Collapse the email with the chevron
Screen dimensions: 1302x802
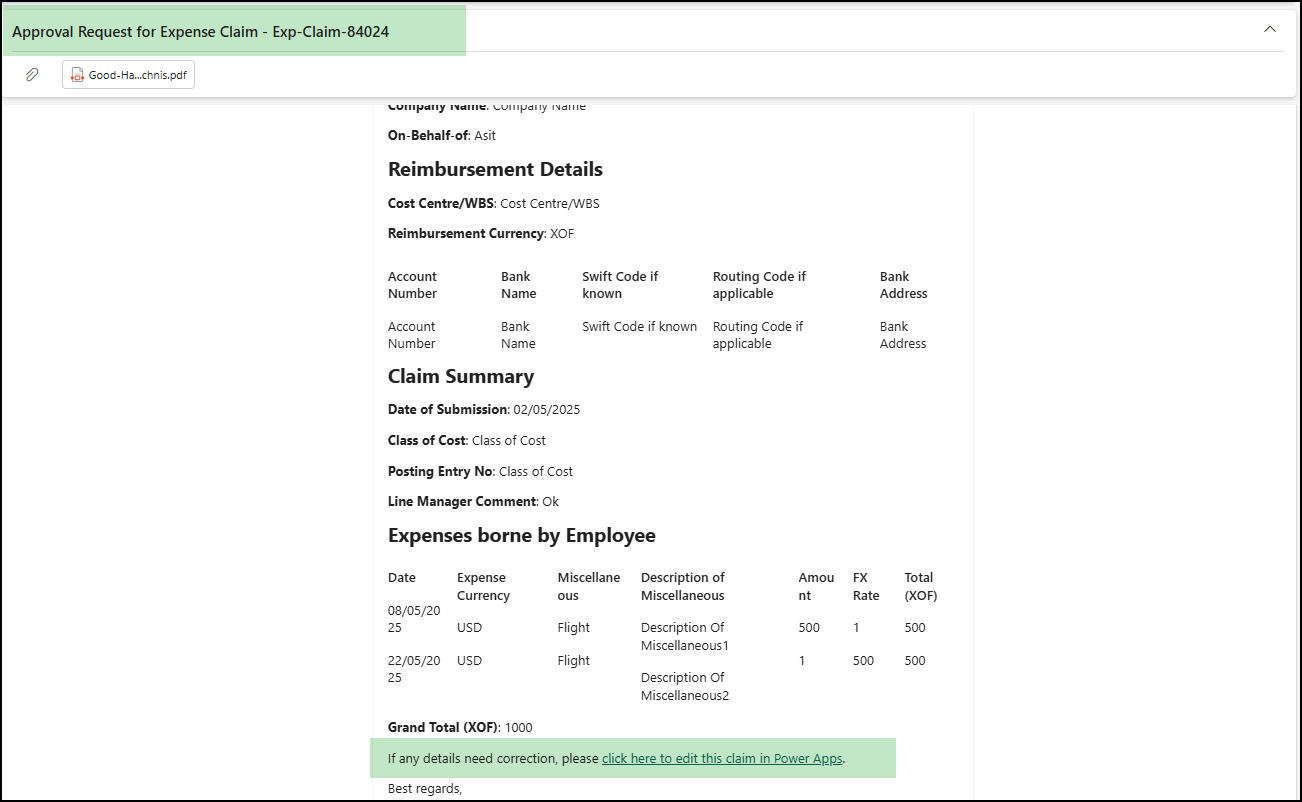click(1269, 29)
